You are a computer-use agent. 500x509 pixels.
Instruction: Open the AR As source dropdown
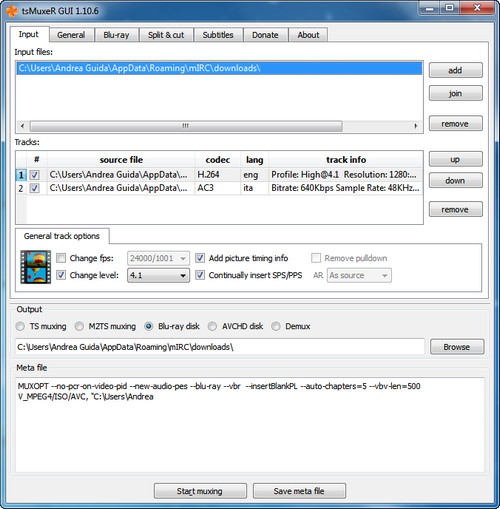pyautogui.click(x=359, y=275)
